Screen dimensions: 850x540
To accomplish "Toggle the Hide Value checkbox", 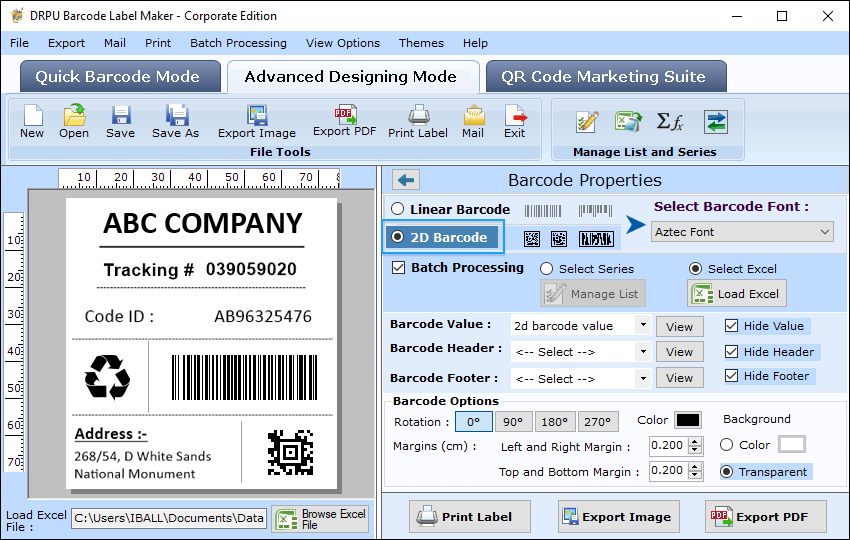I will coord(731,325).
